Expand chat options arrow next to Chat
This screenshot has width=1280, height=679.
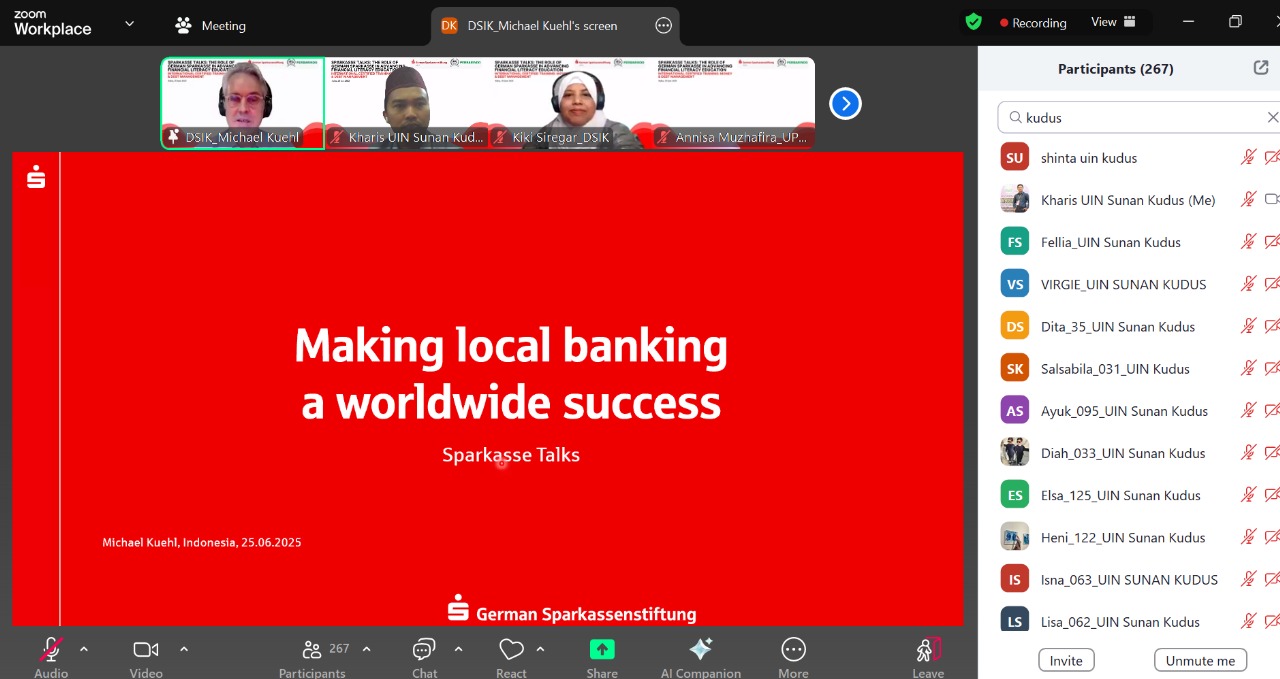pyautogui.click(x=458, y=649)
